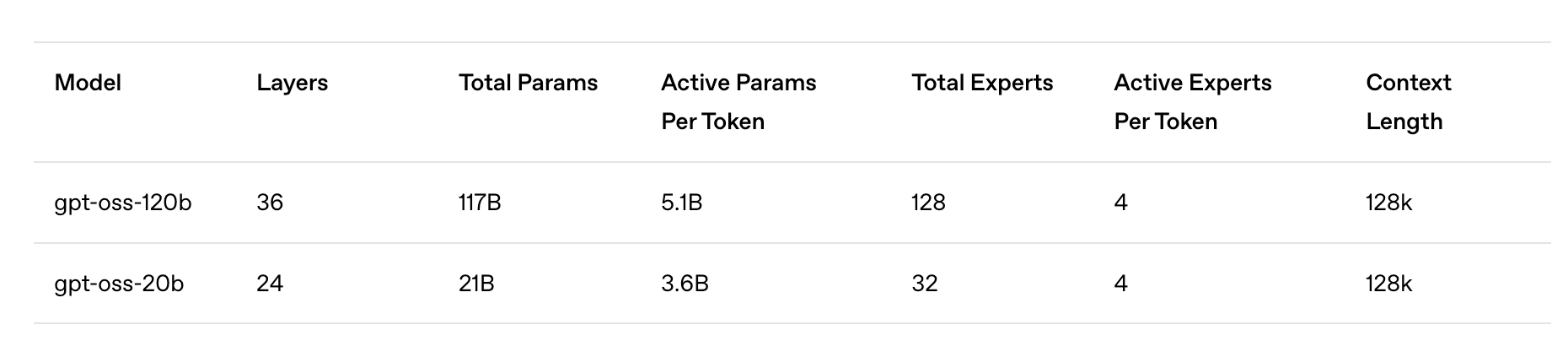Click the 24 layers value
This screenshot has width=1568, height=341.
click(270, 284)
